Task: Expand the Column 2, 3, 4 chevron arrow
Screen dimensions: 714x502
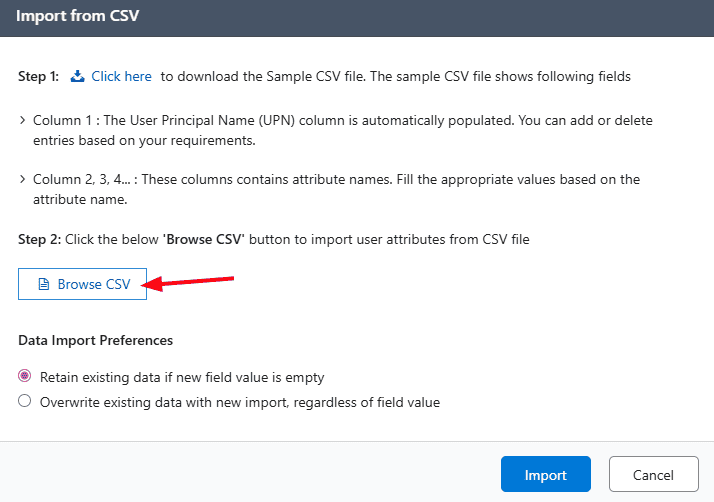Action: (23, 180)
